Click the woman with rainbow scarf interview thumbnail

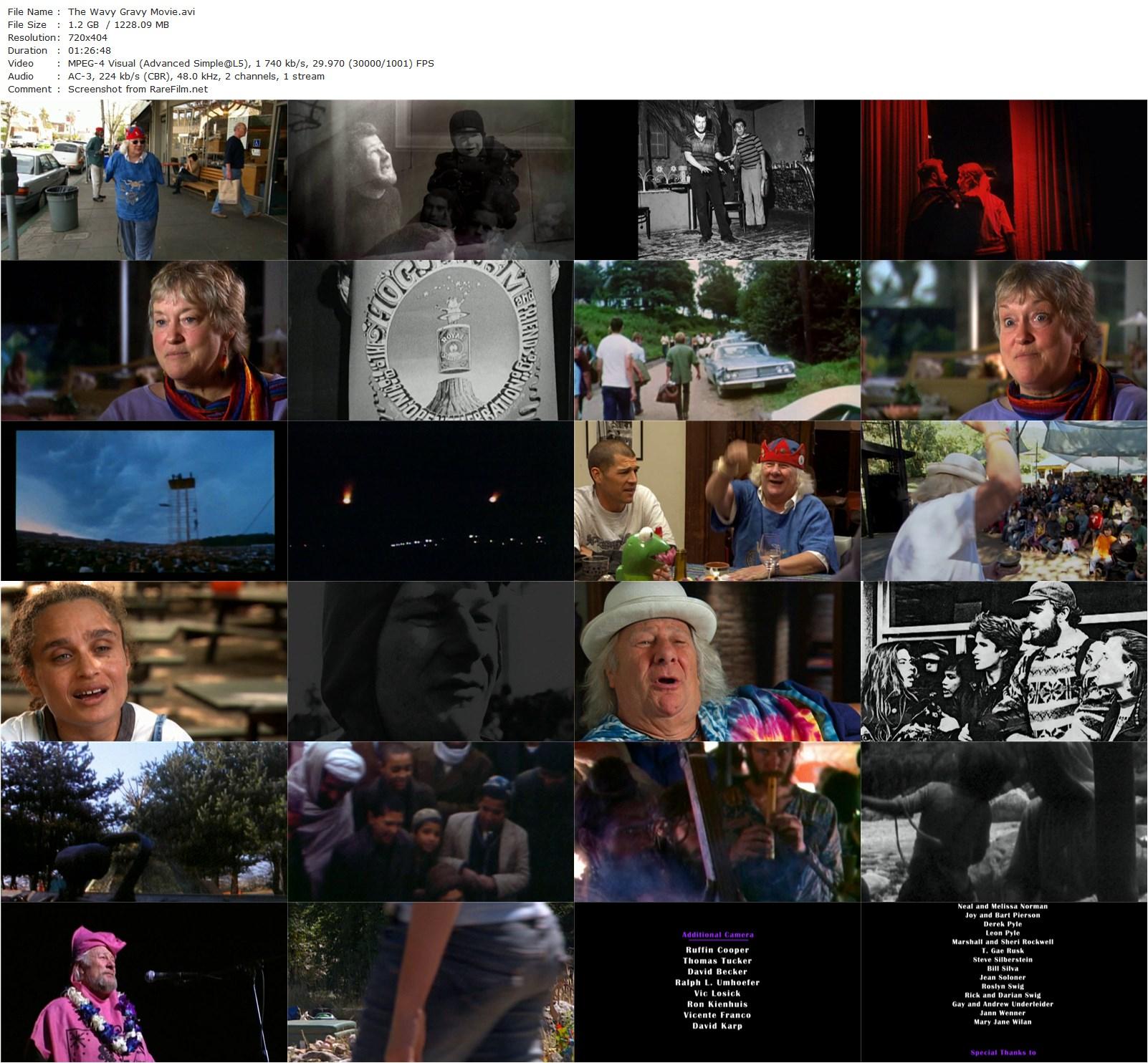[x=143, y=342]
